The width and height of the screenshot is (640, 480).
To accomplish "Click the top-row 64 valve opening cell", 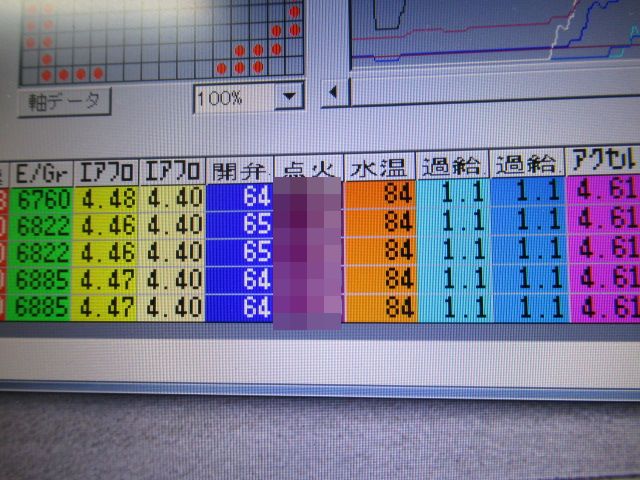I will coord(240,197).
